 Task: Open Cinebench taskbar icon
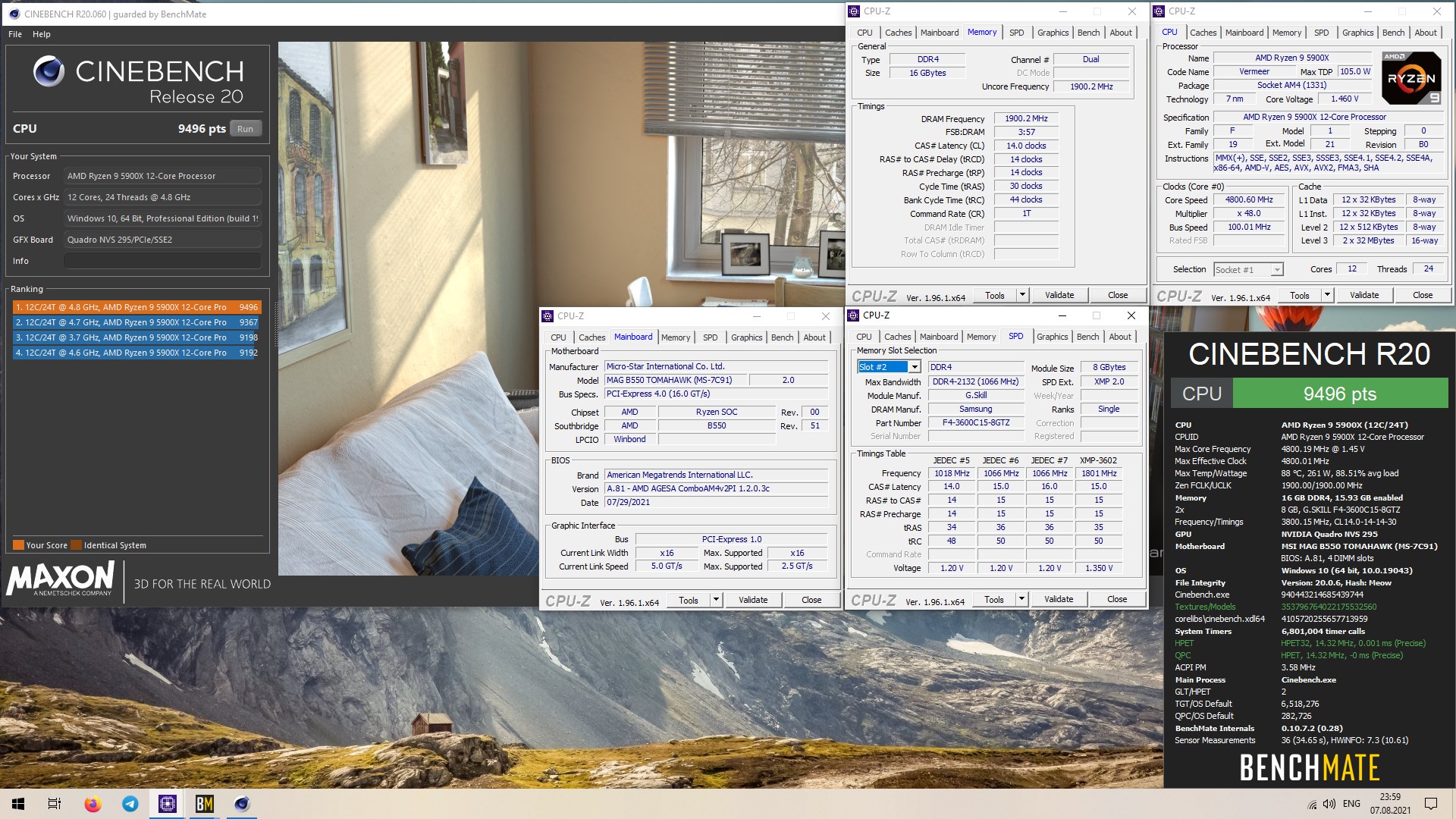tap(242, 804)
